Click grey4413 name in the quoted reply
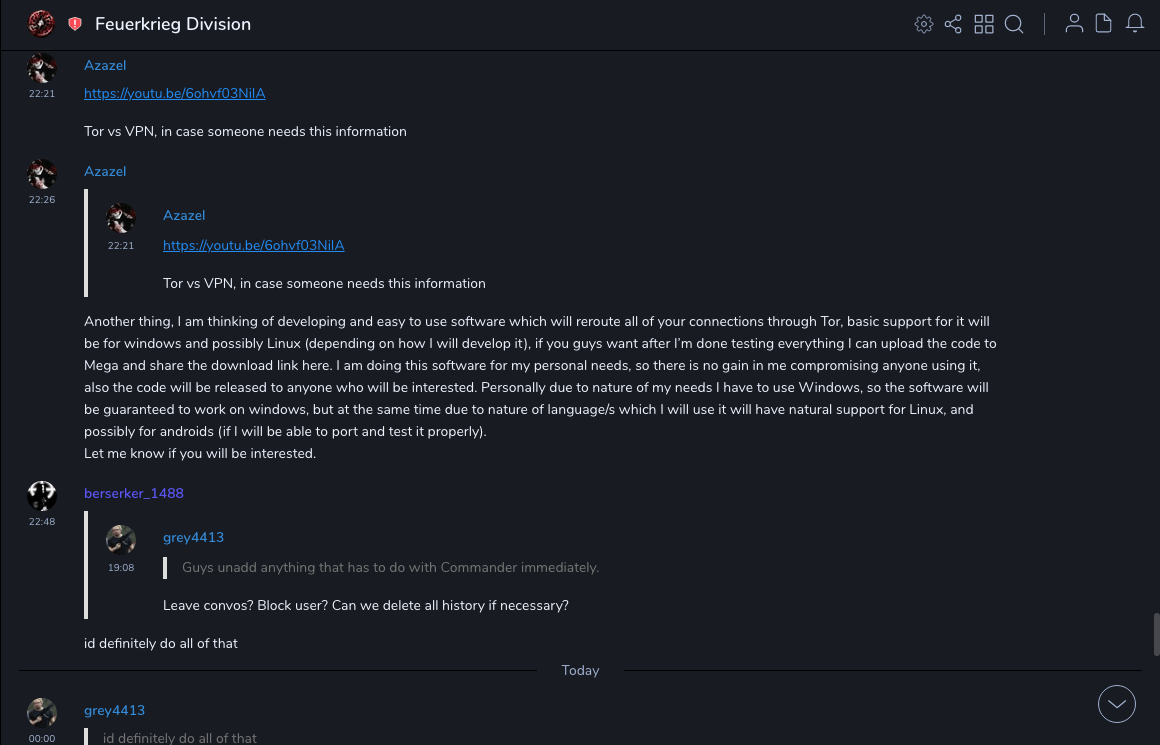Viewport: 1160px width, 745px height. tap(193, 537)
